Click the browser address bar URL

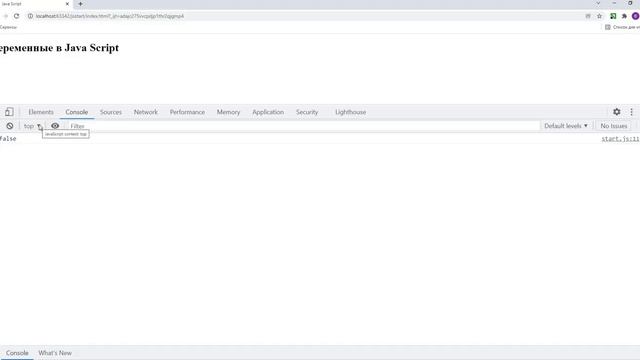(110, 16)
